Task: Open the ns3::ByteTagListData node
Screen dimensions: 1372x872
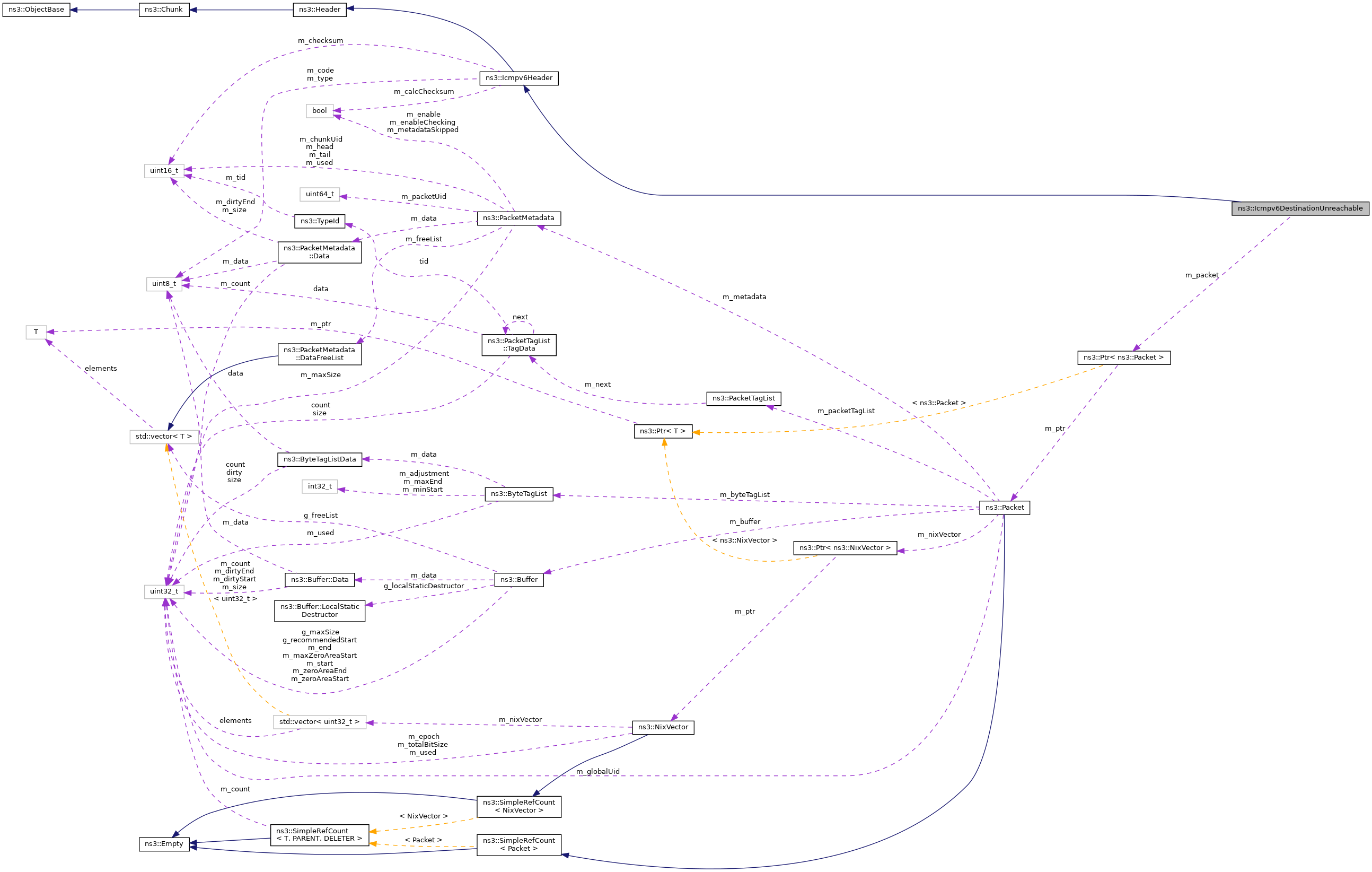Action: [x=320, y=459]
